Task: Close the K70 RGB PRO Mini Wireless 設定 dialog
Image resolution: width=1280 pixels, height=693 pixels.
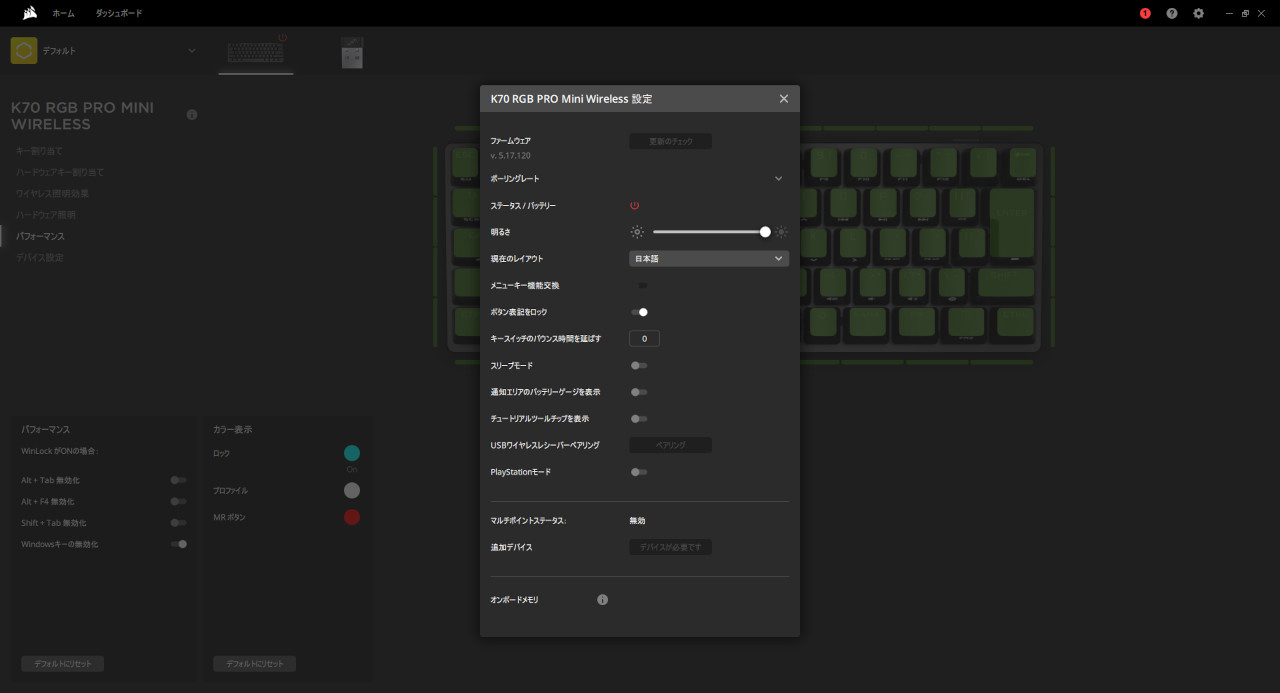Action: [784, 99]
